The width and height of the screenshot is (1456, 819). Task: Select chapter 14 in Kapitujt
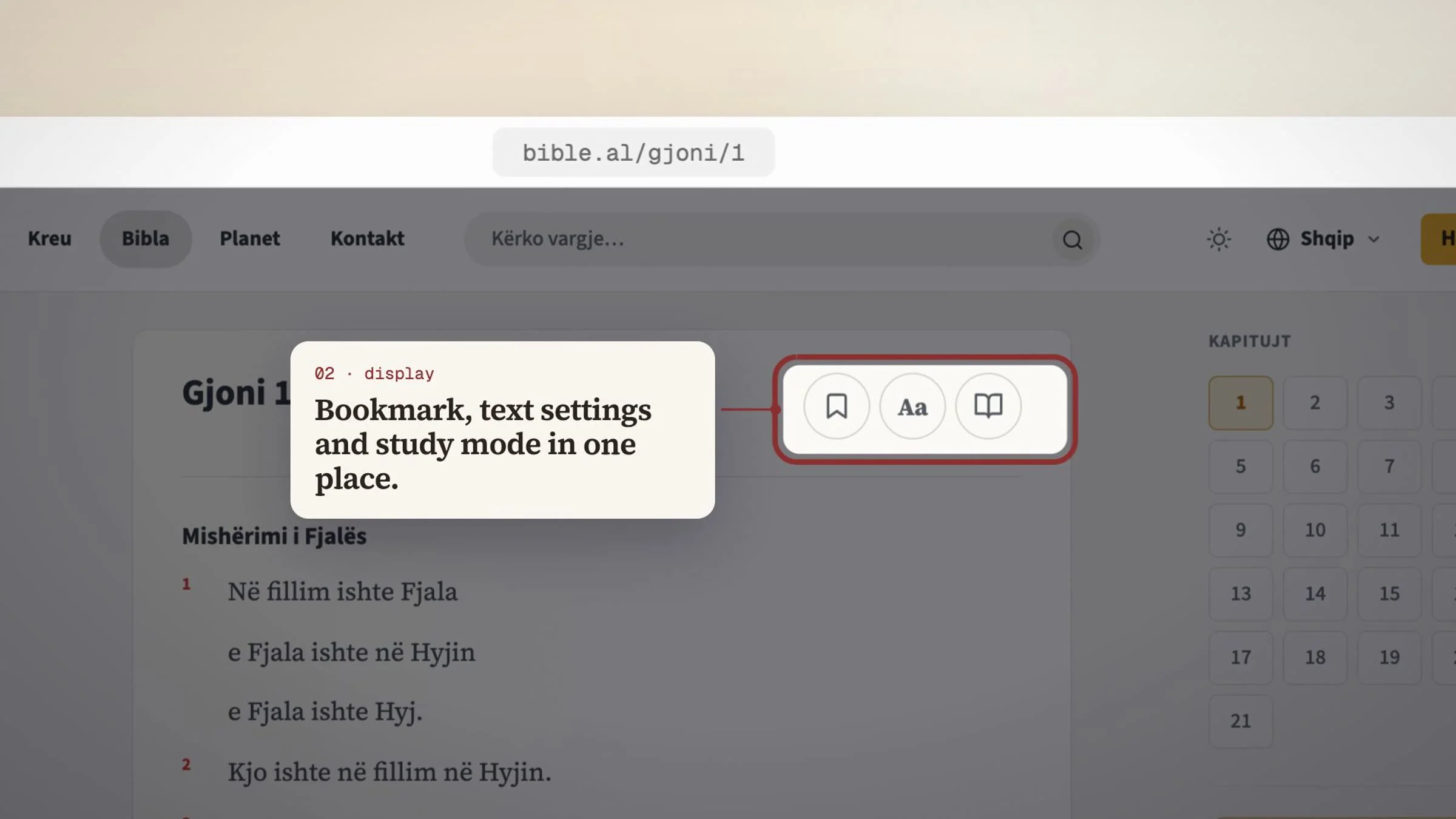coord(1315,594)
